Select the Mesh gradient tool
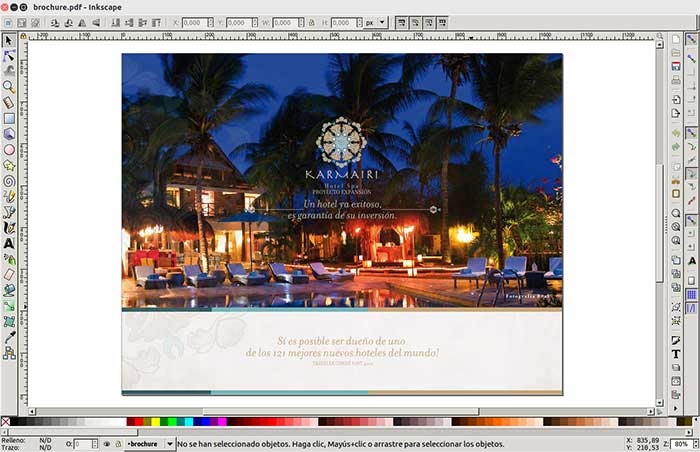Viewport: 700px width, 452px height. [x=8, y=322]
